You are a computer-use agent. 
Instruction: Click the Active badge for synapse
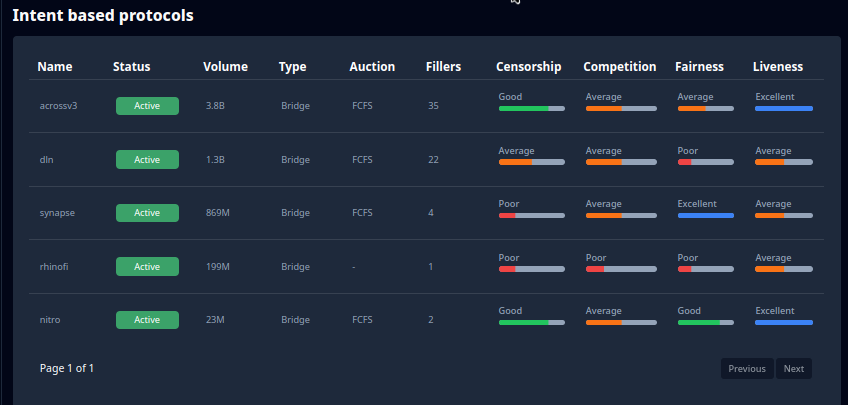click(147, 213)
